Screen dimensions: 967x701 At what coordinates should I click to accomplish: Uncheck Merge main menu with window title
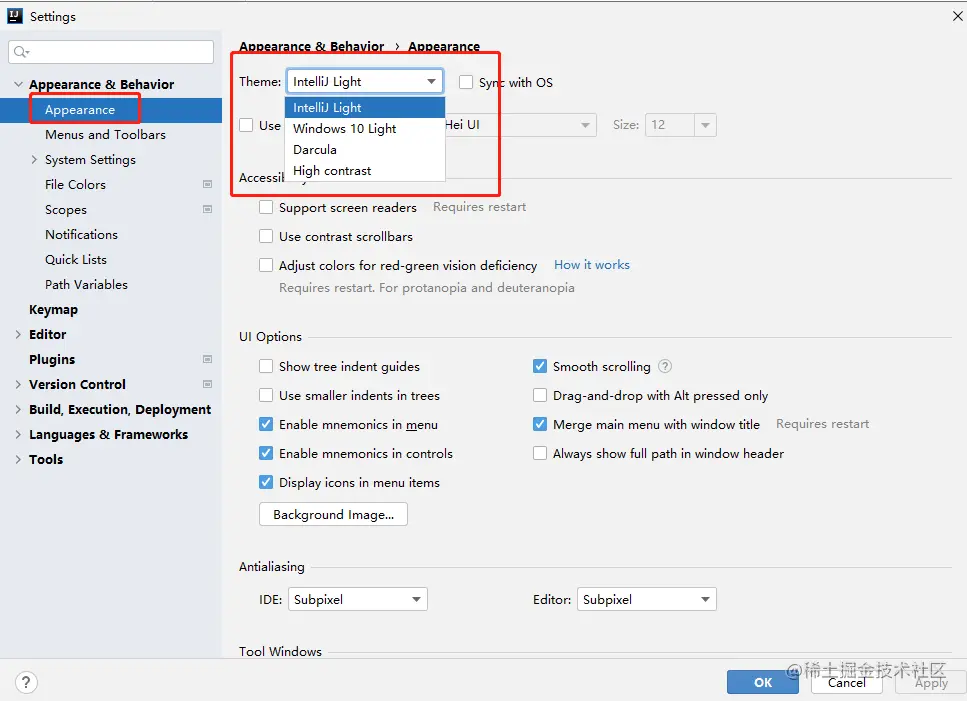tap(540, 424)
